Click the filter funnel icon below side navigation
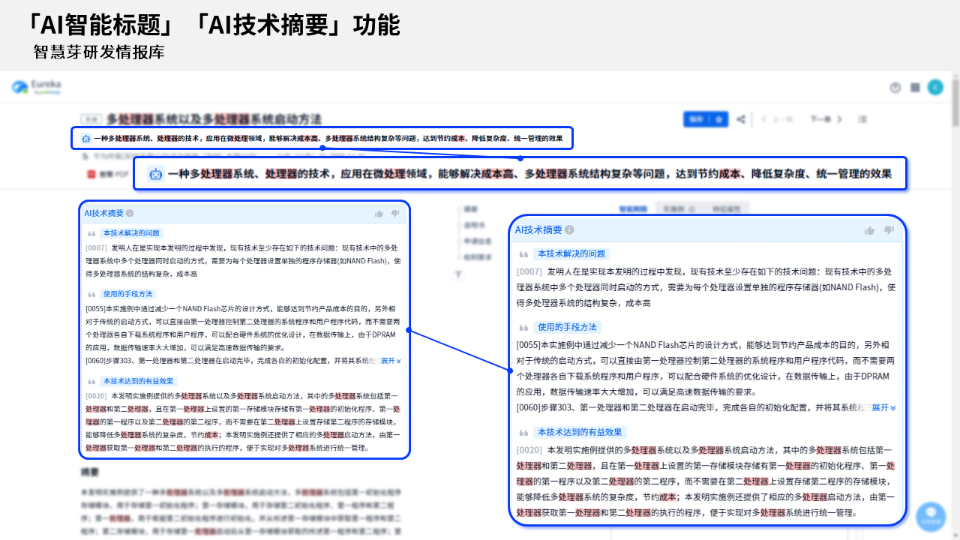Viewport: 960px width, 540px height. [x=458, y=275]
